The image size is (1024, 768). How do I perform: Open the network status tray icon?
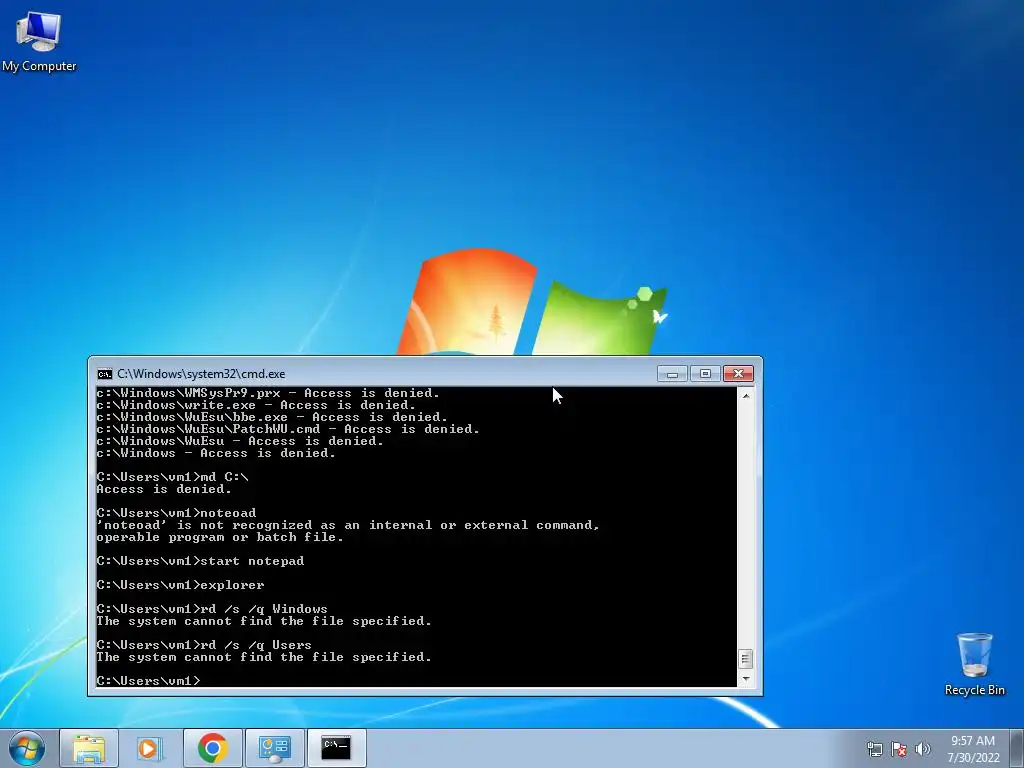pos(874,749)
